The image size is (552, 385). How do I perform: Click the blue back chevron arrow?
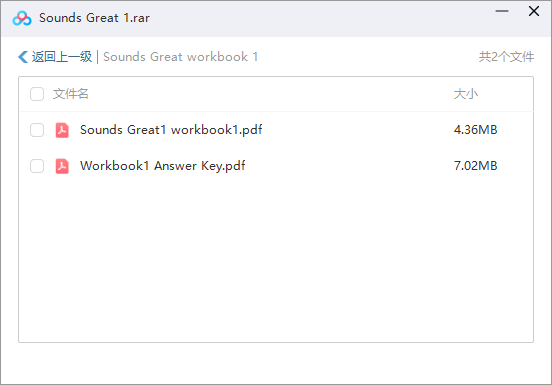[23, 57]
